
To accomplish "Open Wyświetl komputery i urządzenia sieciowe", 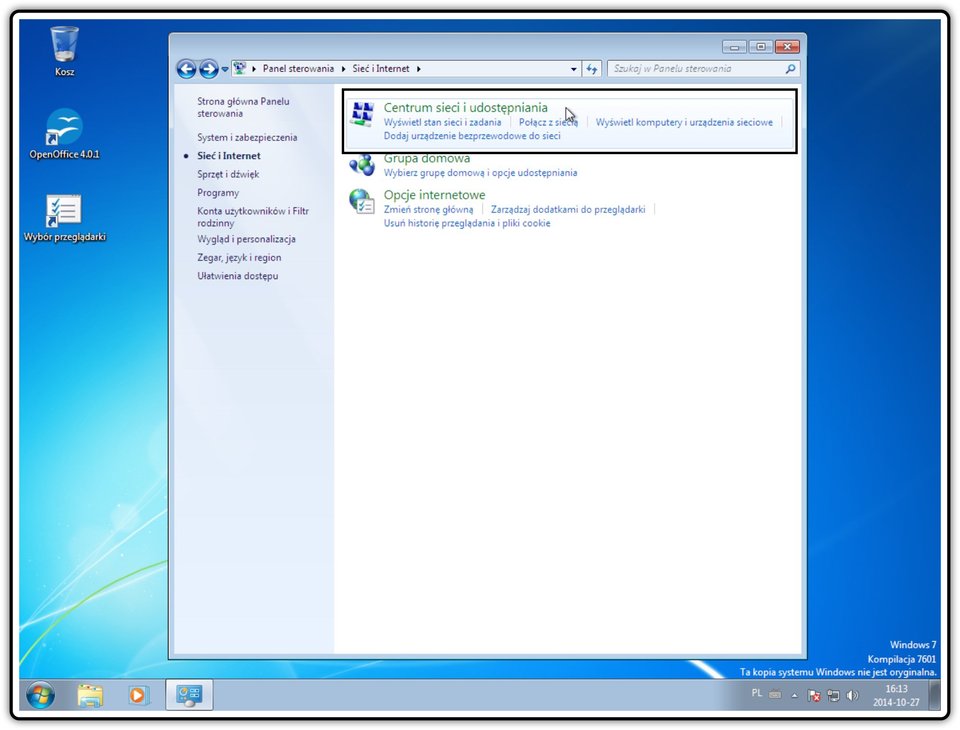I will [x=684, y=122].
